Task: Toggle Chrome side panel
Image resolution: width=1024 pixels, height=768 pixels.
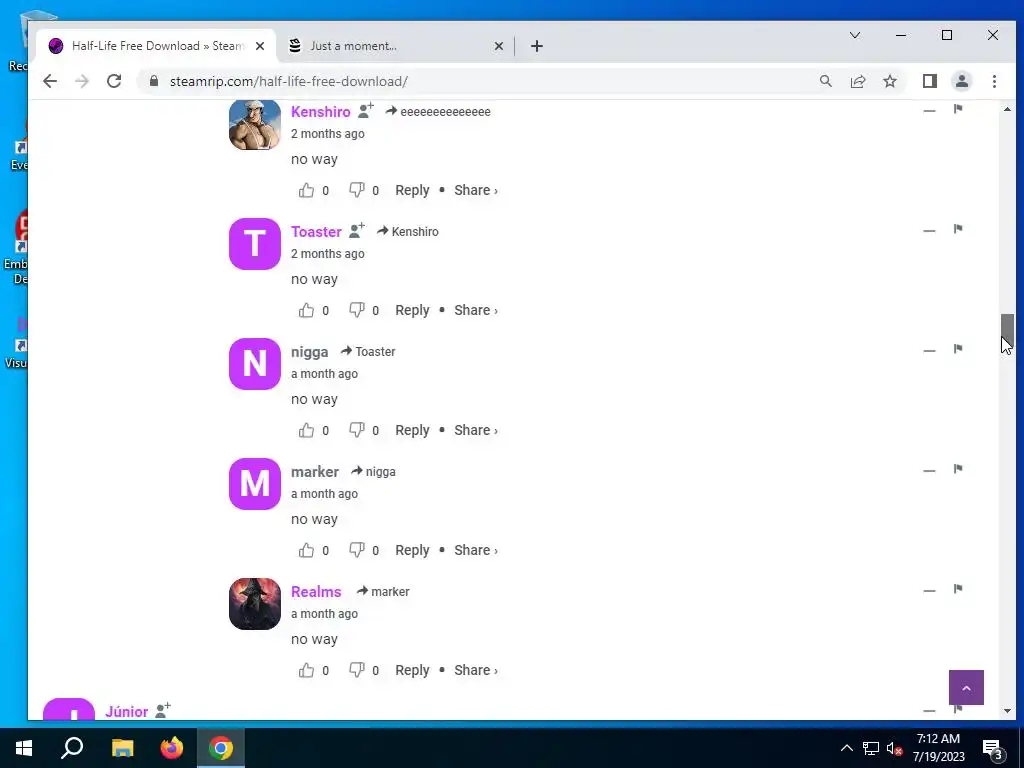Action: pos(930,81)
